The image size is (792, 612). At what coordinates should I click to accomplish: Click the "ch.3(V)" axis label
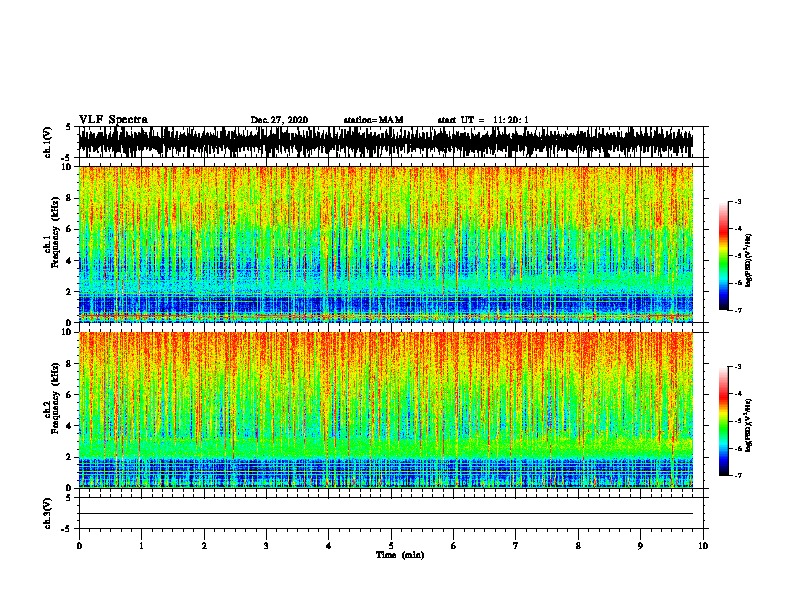(47, 513)
